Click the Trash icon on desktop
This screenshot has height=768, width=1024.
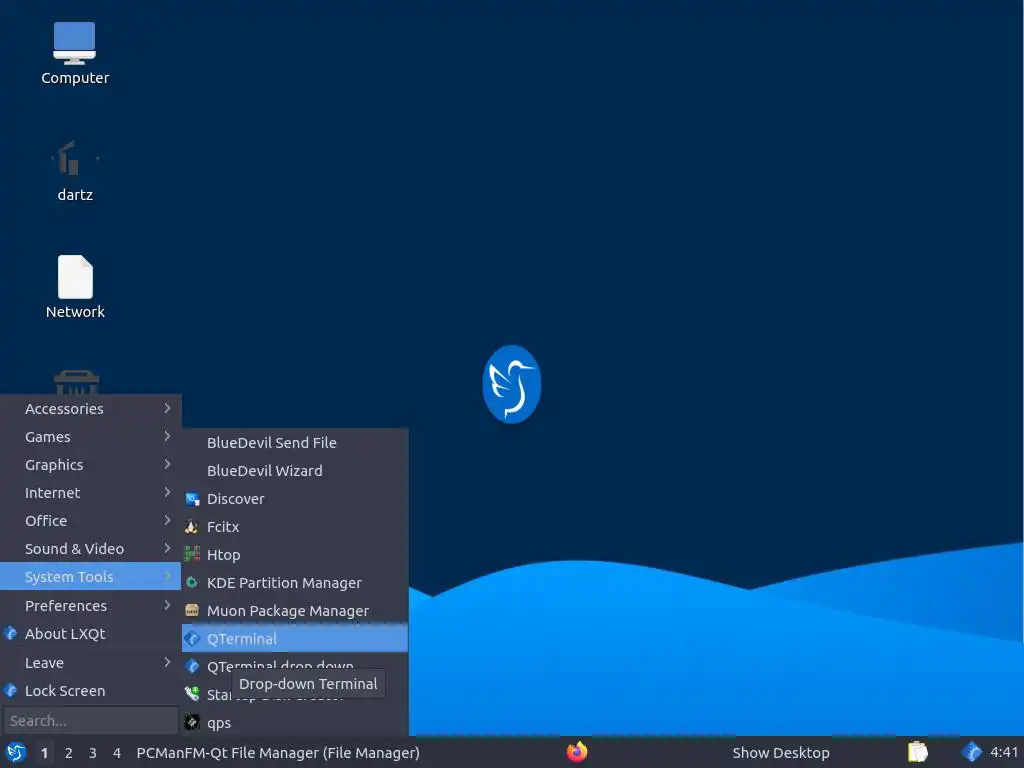pyautogui.click(x=76, y=383)
